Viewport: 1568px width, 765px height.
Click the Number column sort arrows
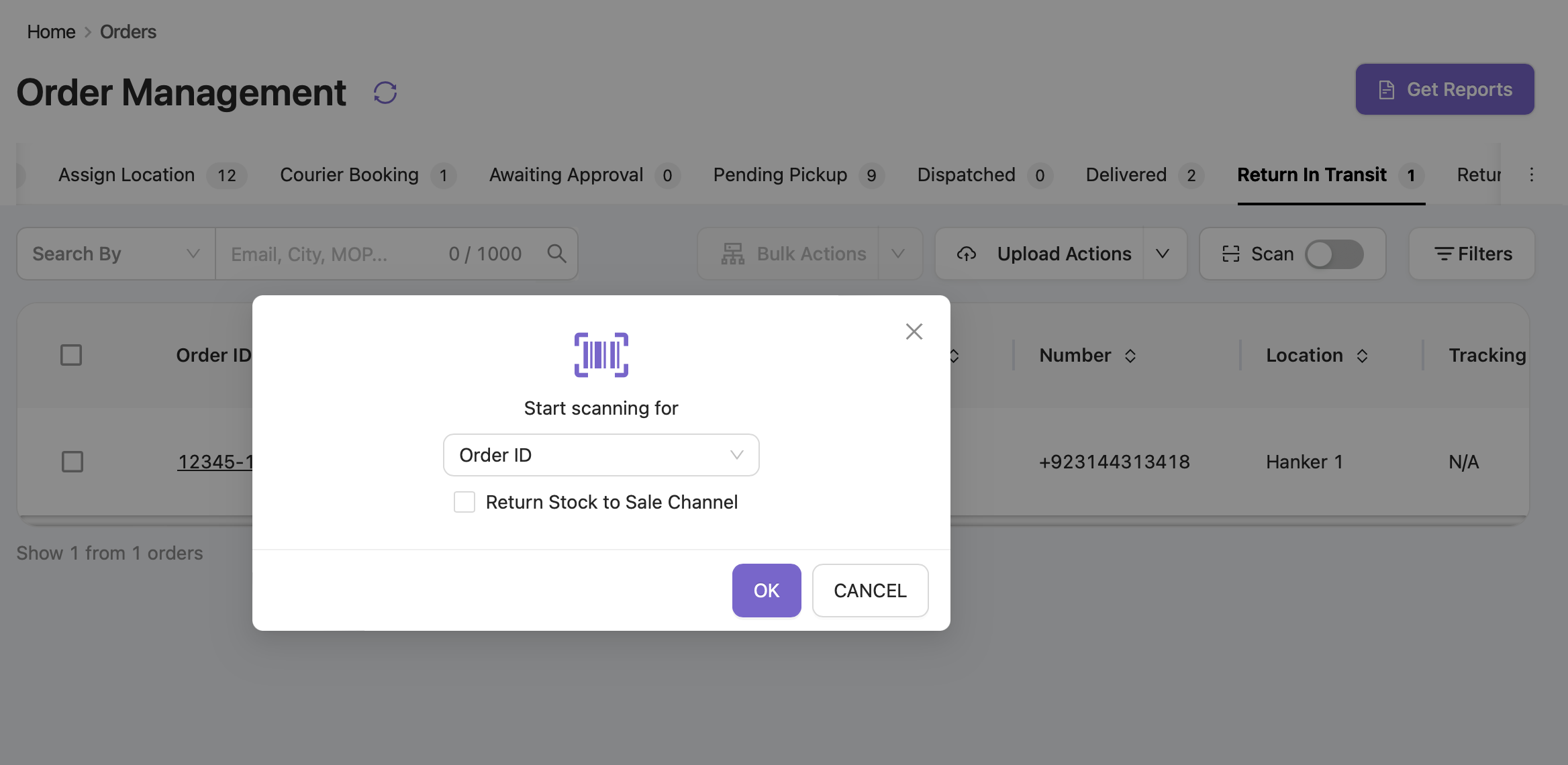click(x=1130, y=356)
